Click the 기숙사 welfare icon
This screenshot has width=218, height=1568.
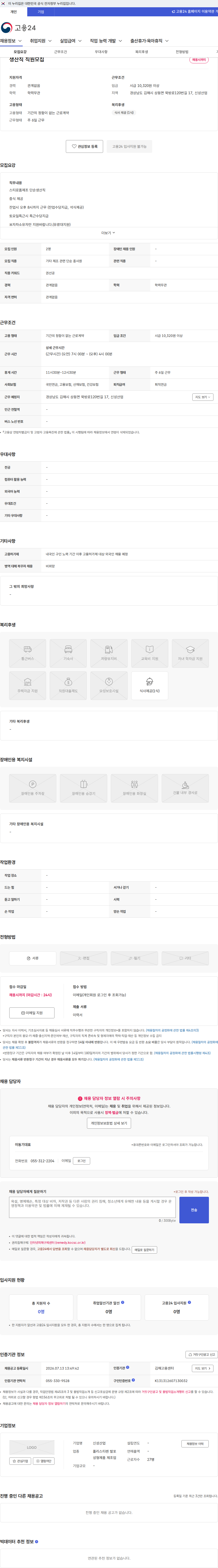(x=68, y=653)
